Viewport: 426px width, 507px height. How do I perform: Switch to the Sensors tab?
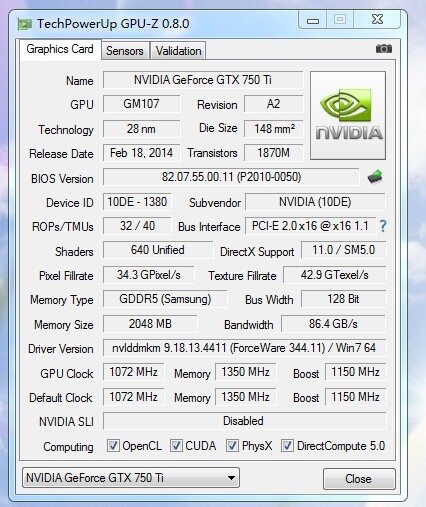125,51
